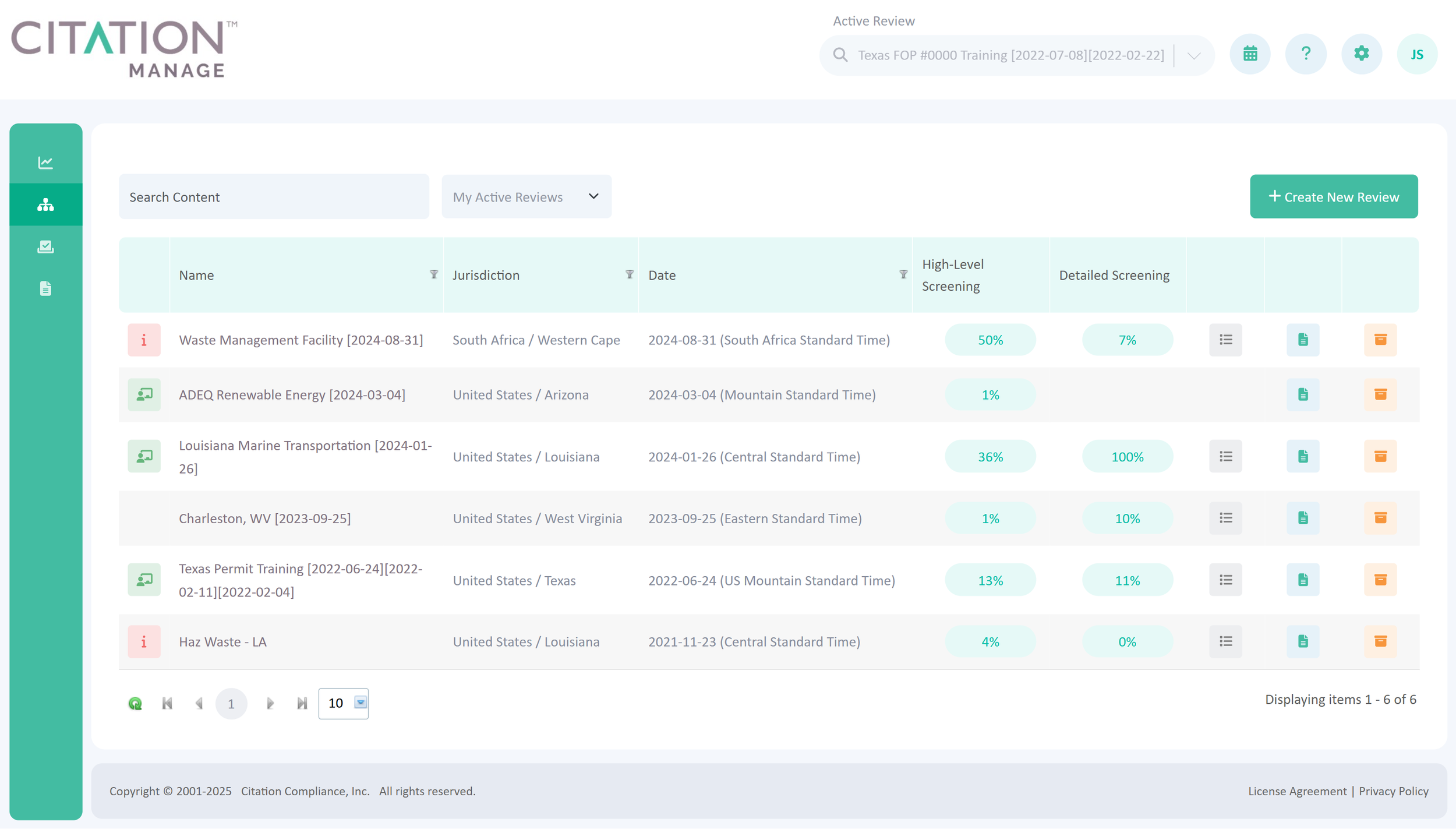Open the Name column filter
1456x829 pixels.
[x=434, y=274]
